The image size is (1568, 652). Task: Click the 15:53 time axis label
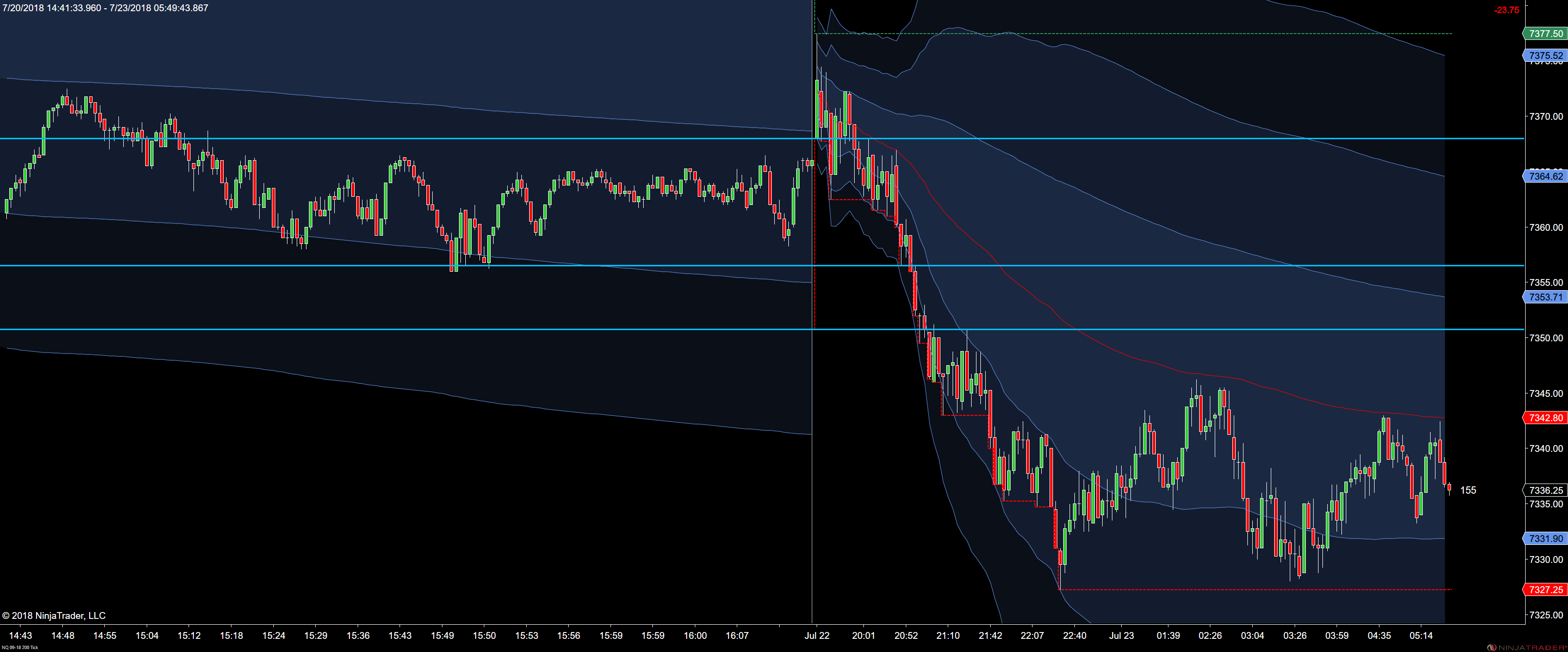[x=527, y=635]
